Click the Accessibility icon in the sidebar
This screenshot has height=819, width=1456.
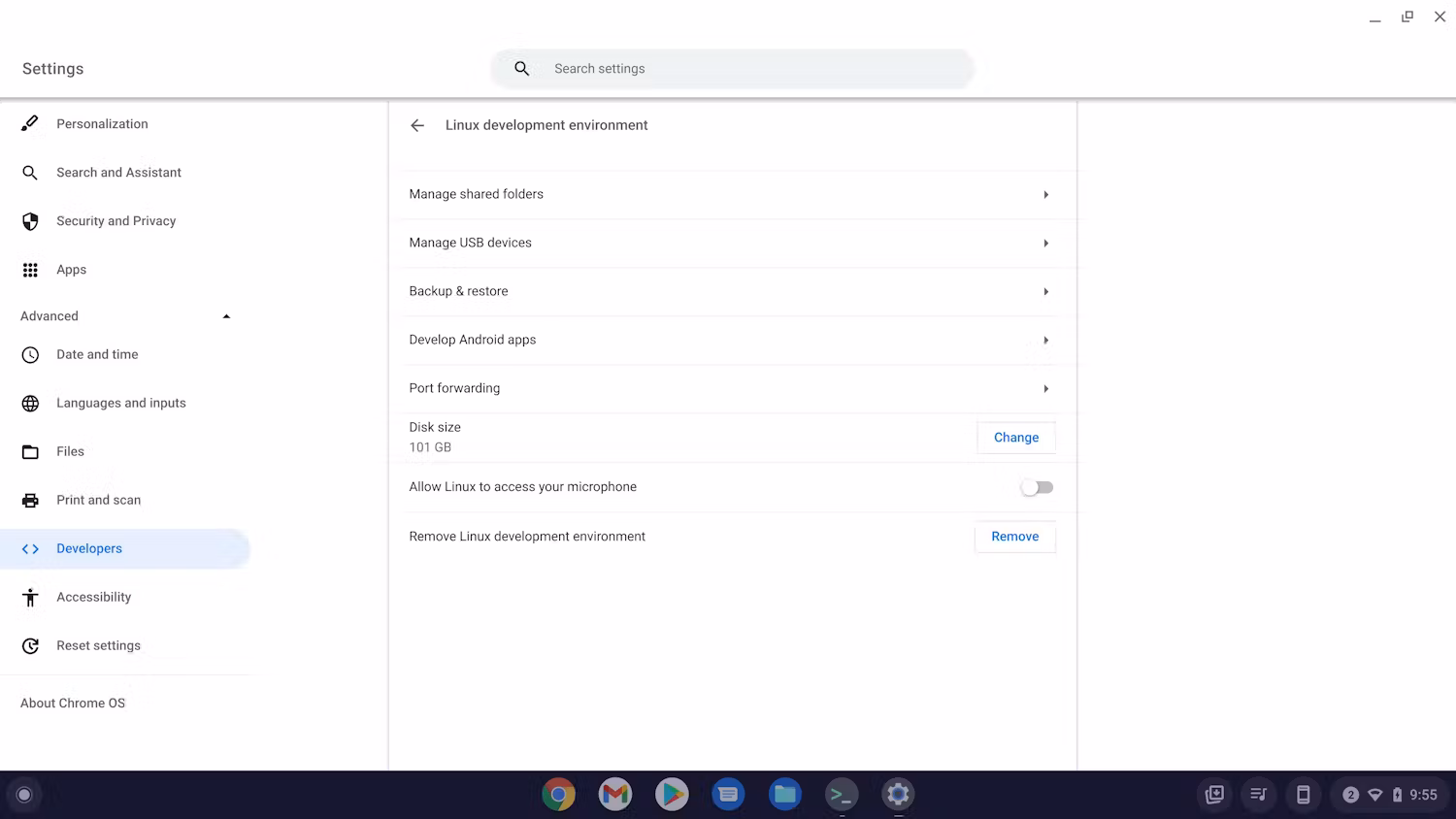tap(30, 597)
